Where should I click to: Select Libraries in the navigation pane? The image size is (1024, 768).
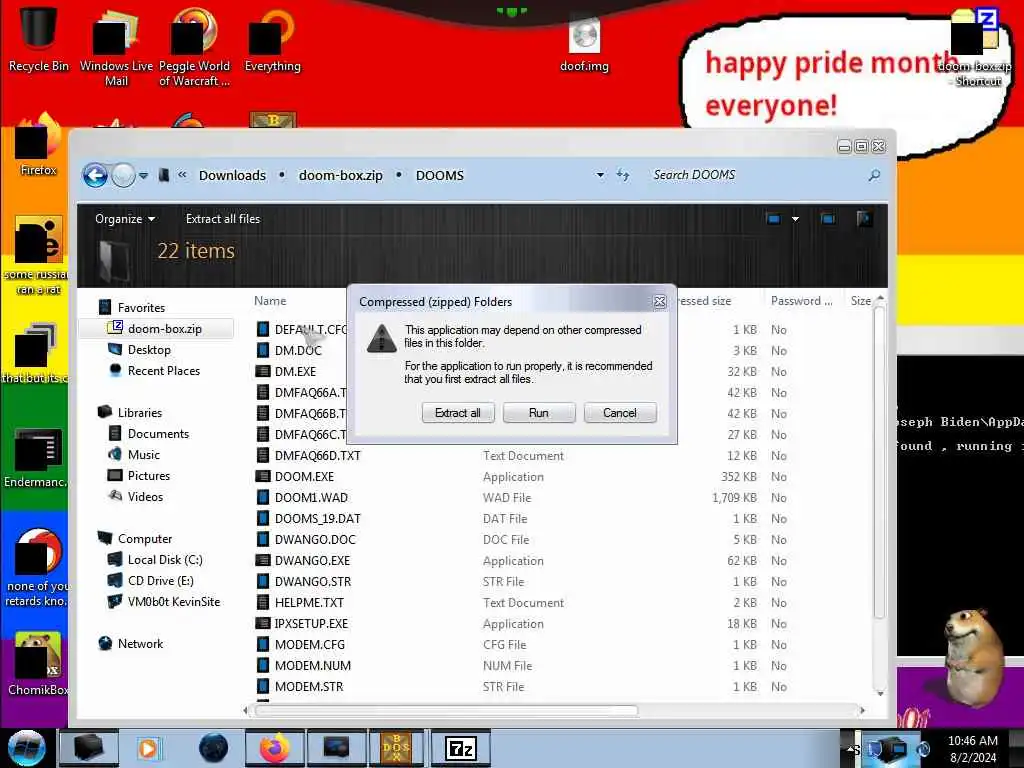(x=140, y=413)
